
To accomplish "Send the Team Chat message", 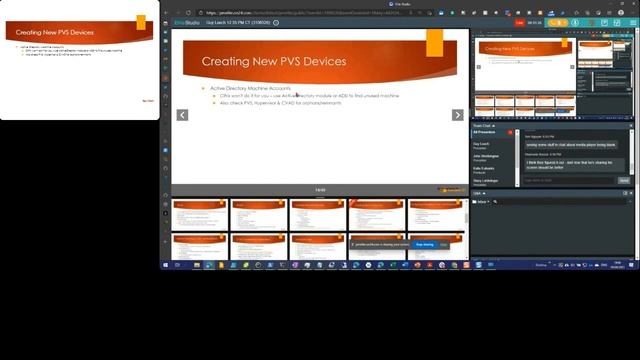I will (x=623, y=180).
